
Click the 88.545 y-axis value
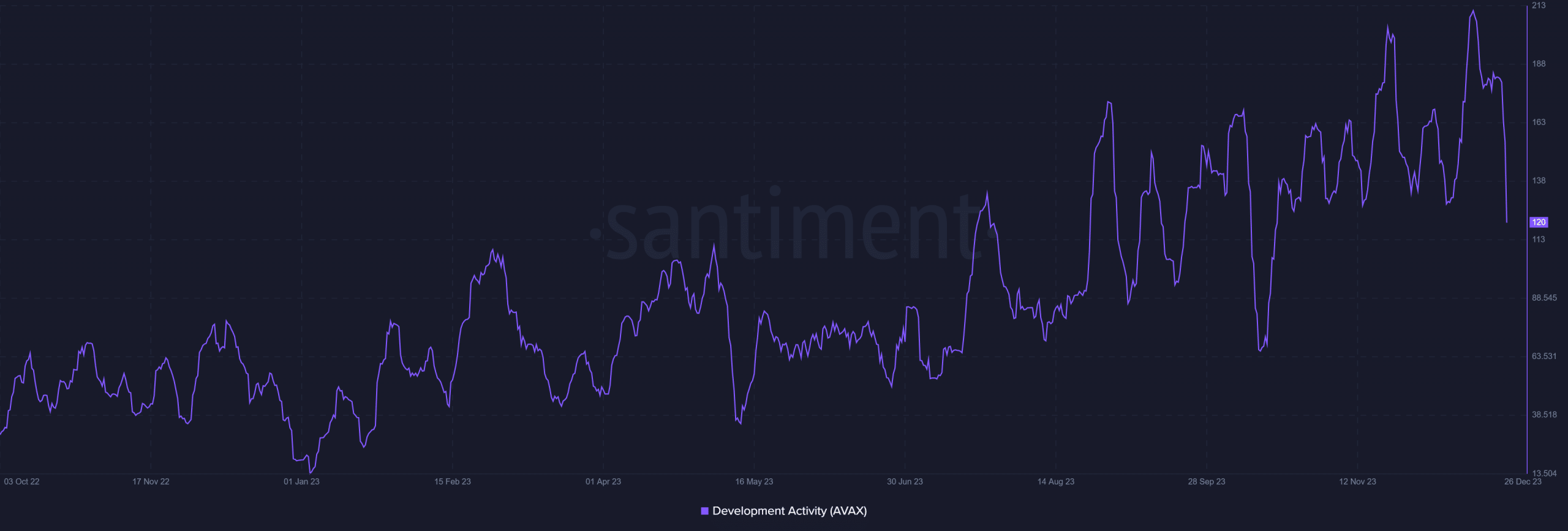point(1544,298)
